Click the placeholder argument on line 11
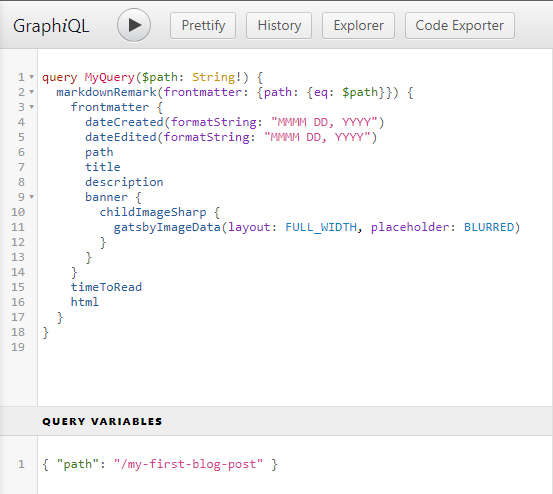The height and width of the screenshot is (494, 553). point(409,227)
